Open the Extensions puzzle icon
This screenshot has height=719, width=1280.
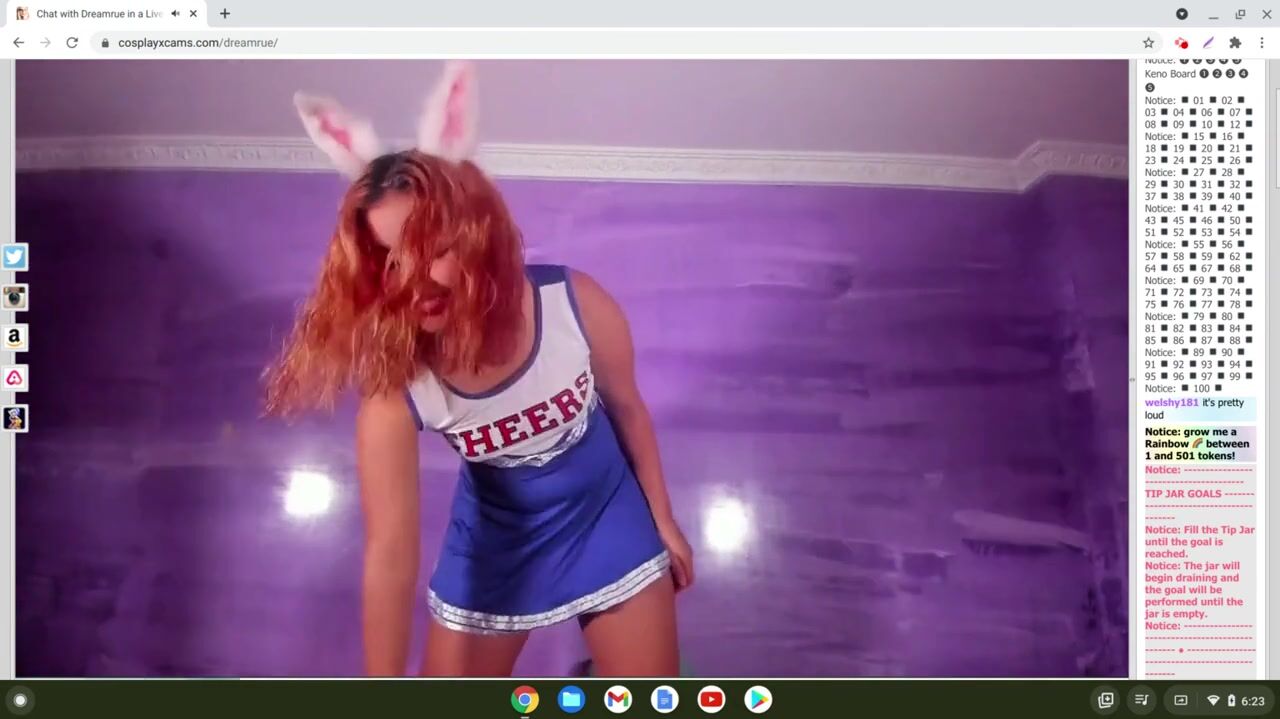[x=1235, y=43]
